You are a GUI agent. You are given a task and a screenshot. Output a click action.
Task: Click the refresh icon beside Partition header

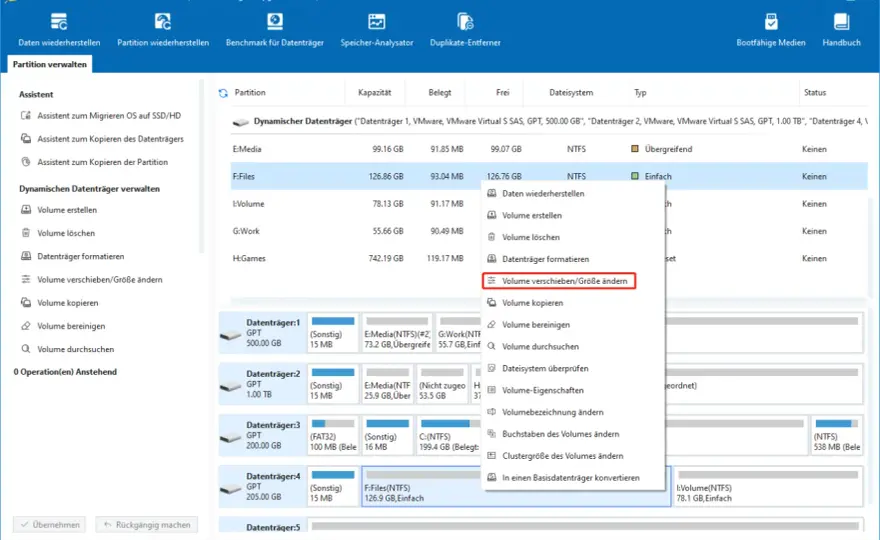(223, 93)
